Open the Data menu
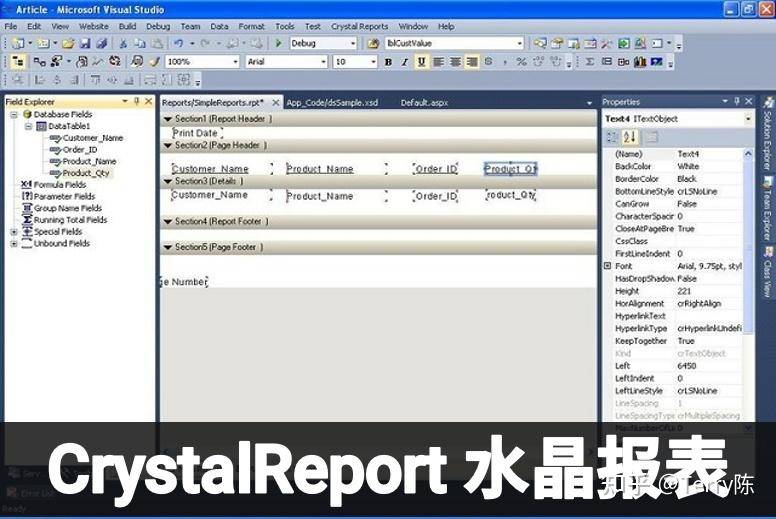The height and width of the screenshot is (519, 776). pos(219,26)
